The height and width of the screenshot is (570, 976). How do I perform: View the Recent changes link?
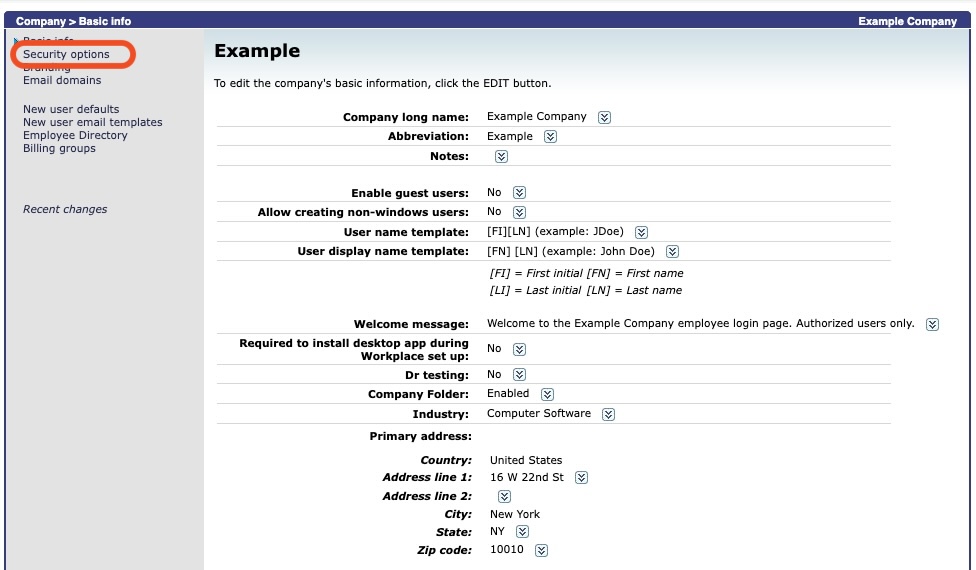65,209
